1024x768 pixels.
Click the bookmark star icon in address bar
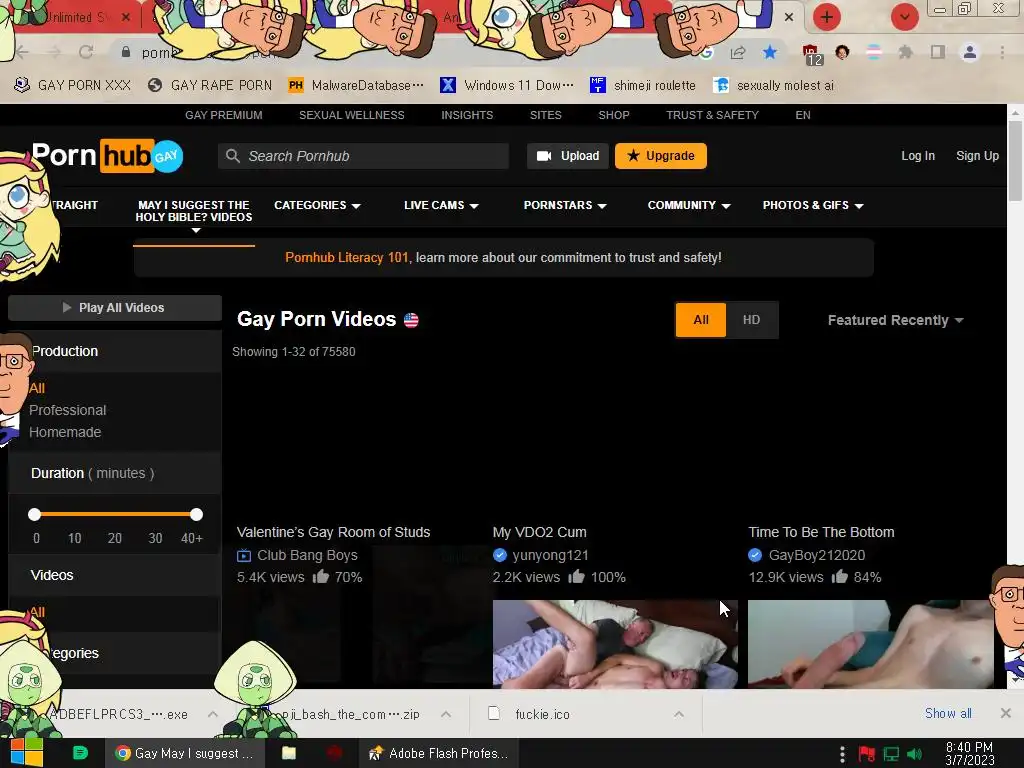(770, 52)
